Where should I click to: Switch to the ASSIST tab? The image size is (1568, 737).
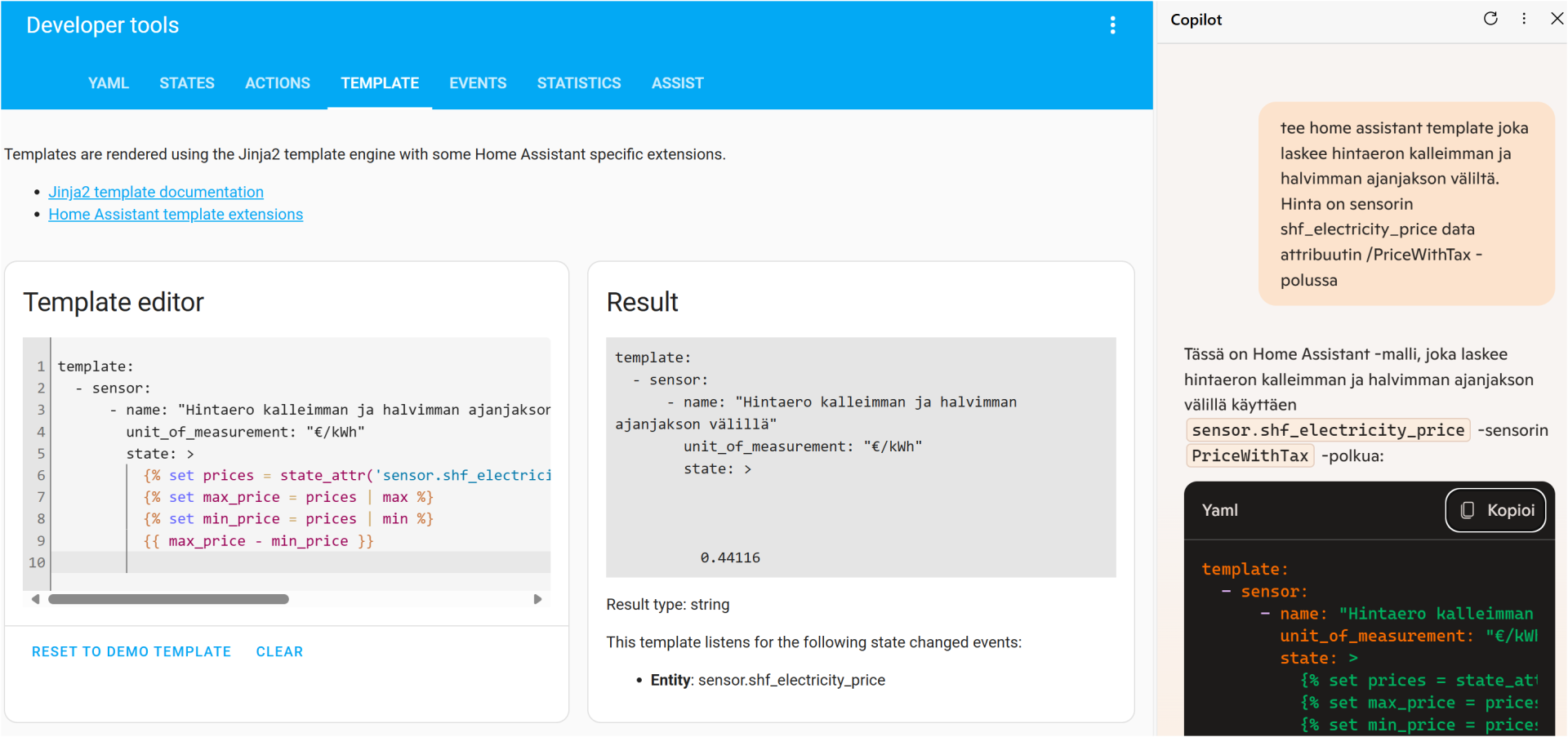(677, 83)
